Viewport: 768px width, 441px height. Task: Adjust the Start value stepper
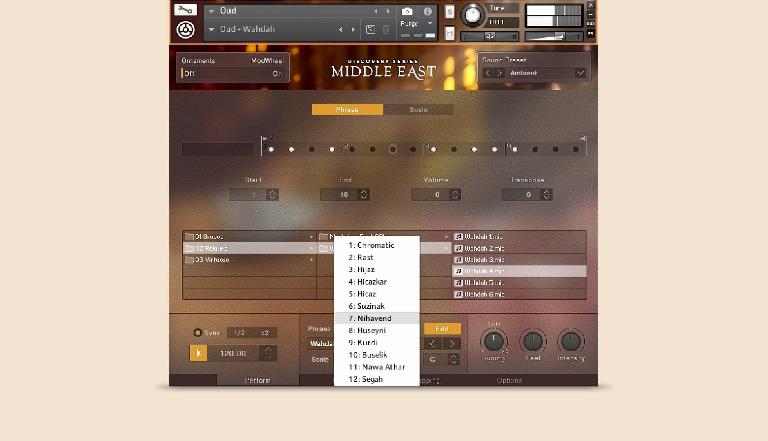coord(272,195)
